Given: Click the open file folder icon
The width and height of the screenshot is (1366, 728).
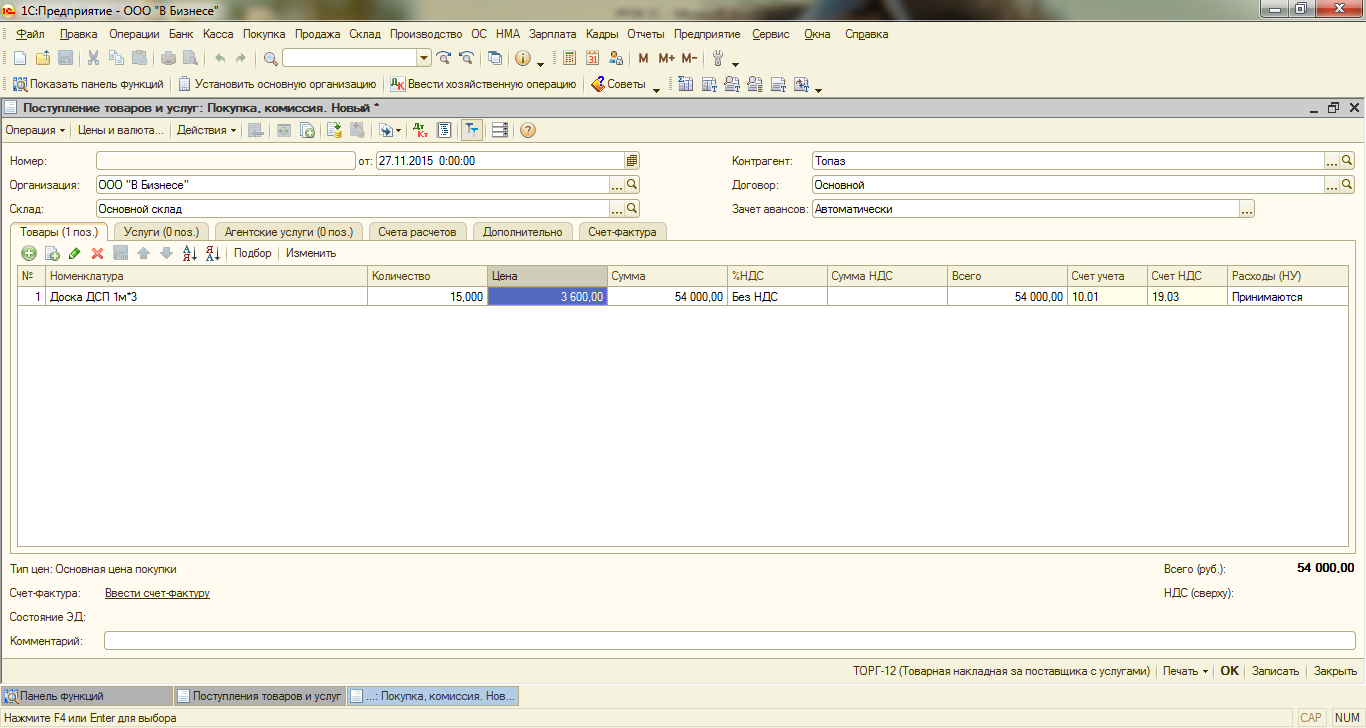Looking at the screenshot, I should (43, 58).
